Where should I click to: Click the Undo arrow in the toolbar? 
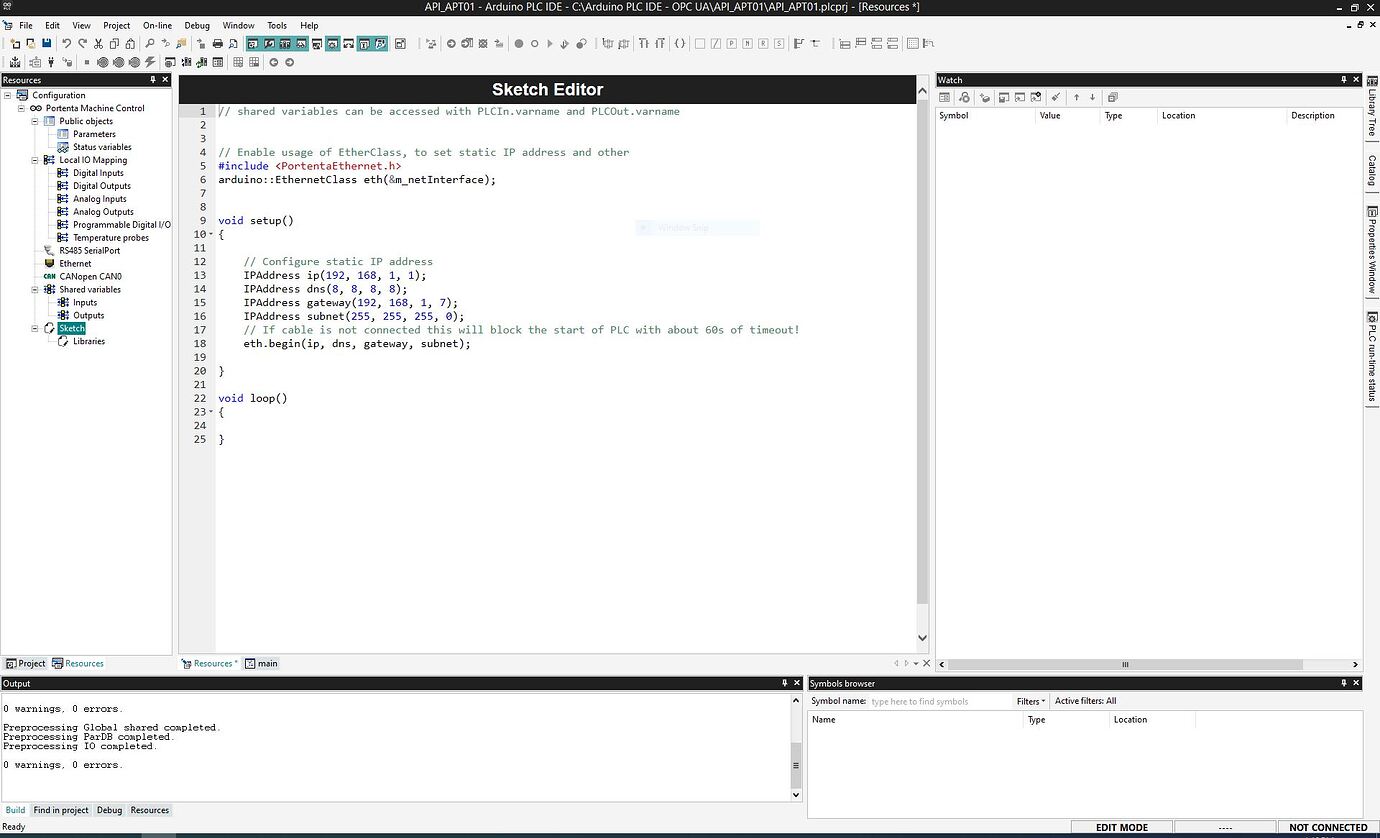[x=66, y=43]
